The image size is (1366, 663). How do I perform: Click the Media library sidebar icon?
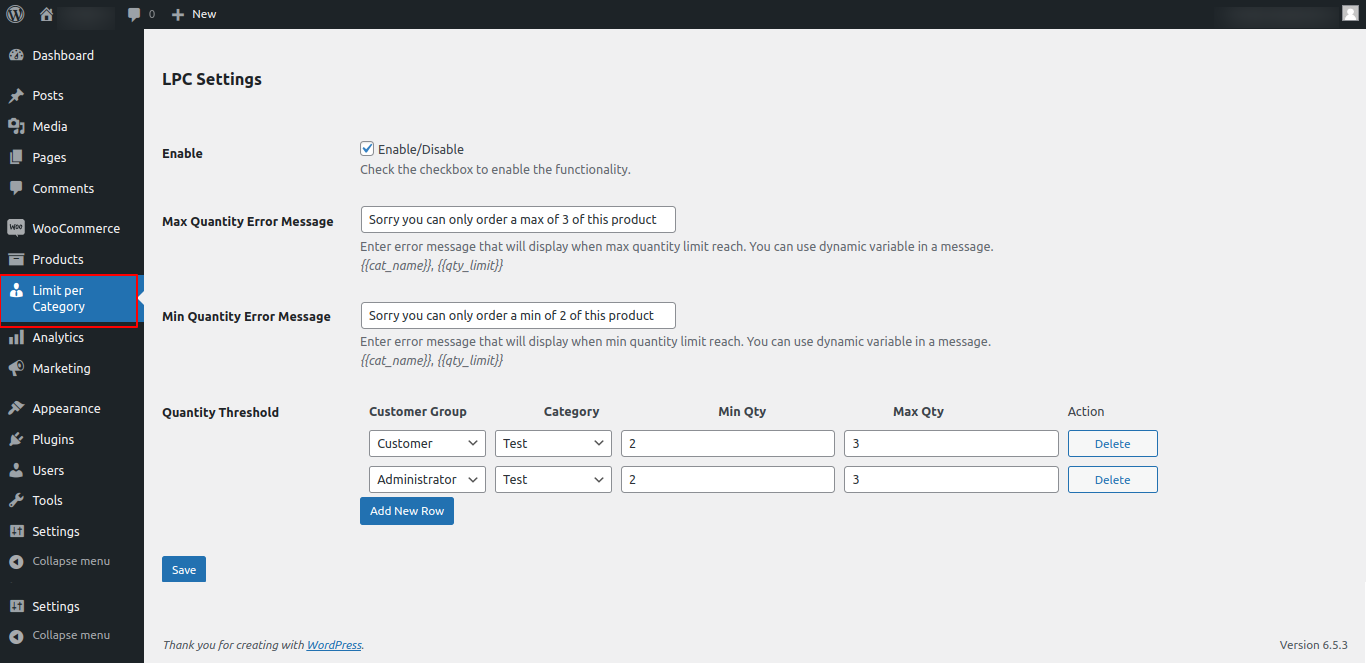click(20, 126)
